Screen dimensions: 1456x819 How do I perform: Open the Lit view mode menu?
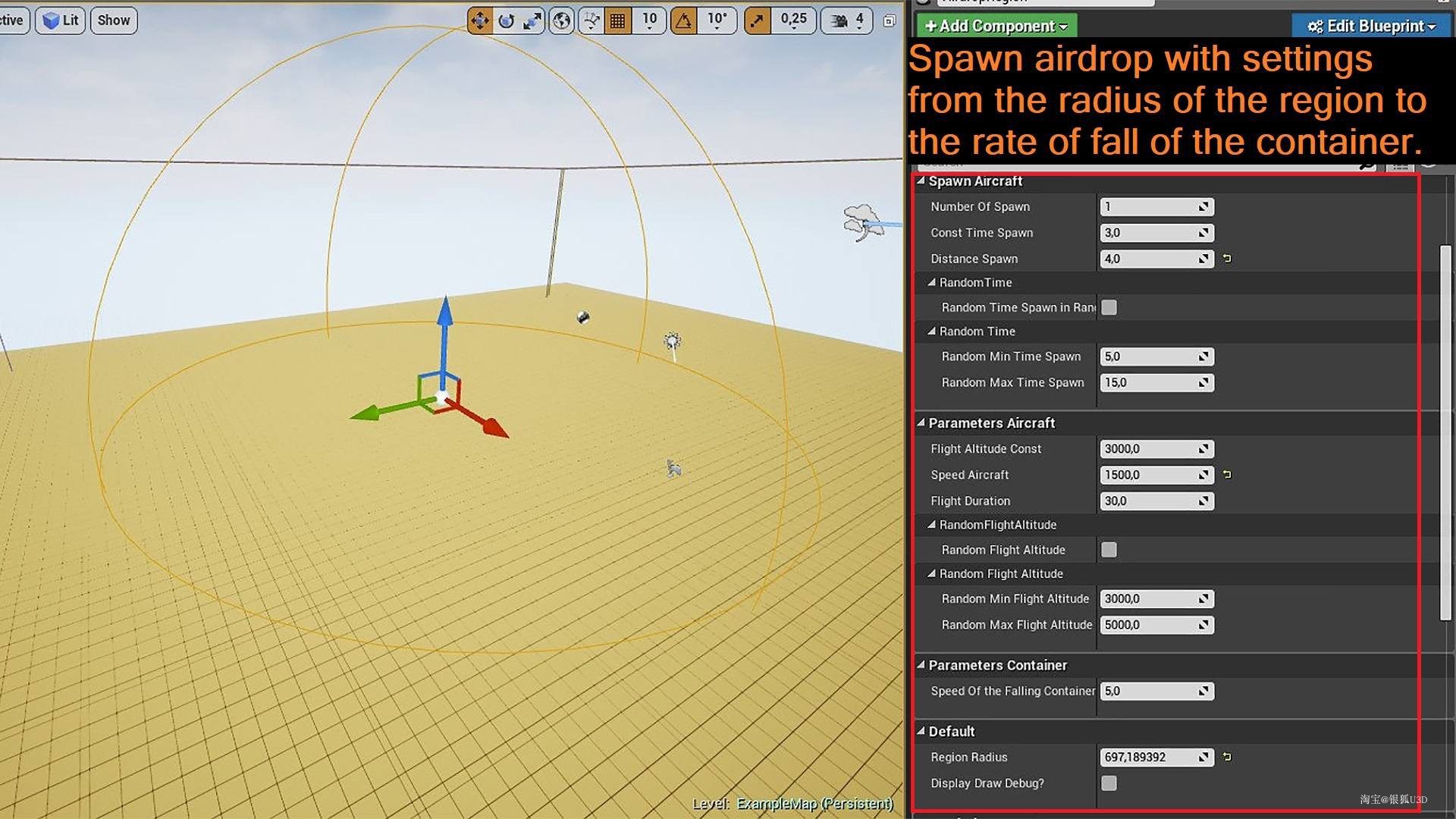(61, 20)
